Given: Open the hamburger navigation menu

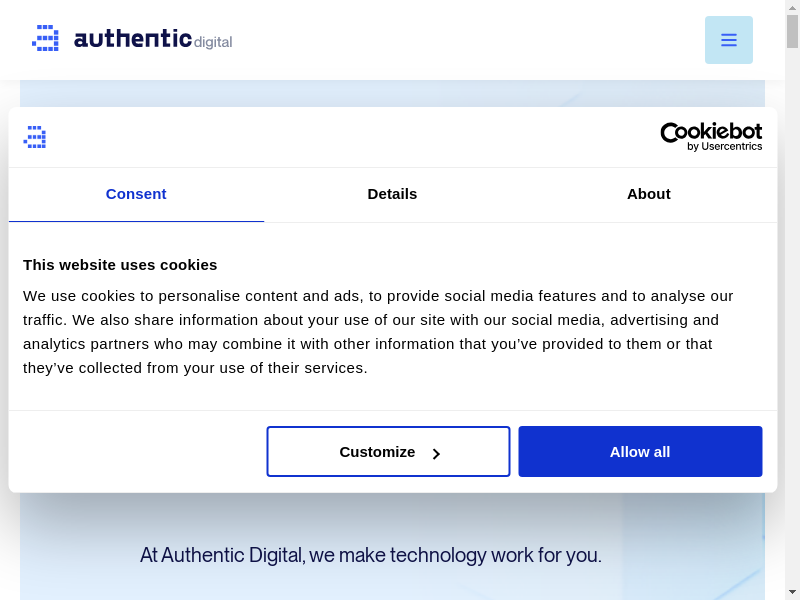Looking at the screenshot, I should [x=728, y=40].
